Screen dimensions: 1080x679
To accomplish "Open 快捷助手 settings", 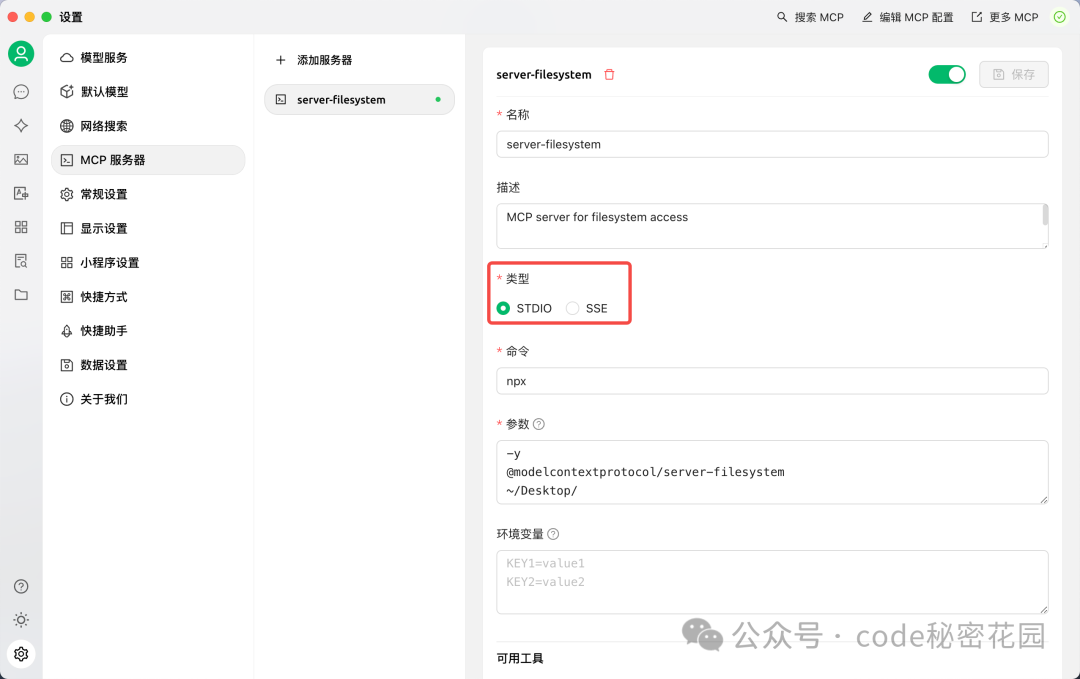I will [148, 331].
